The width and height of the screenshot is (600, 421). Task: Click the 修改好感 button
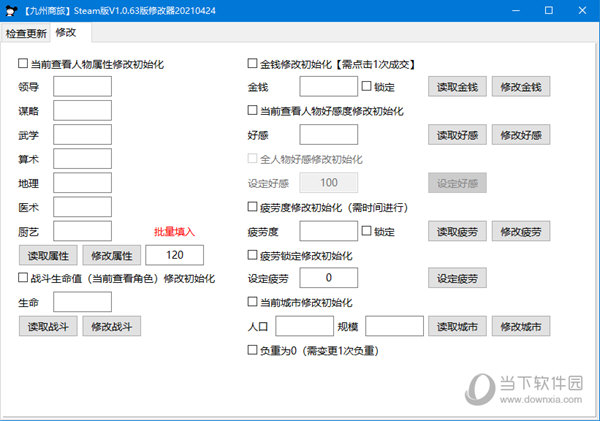point(521,135)
